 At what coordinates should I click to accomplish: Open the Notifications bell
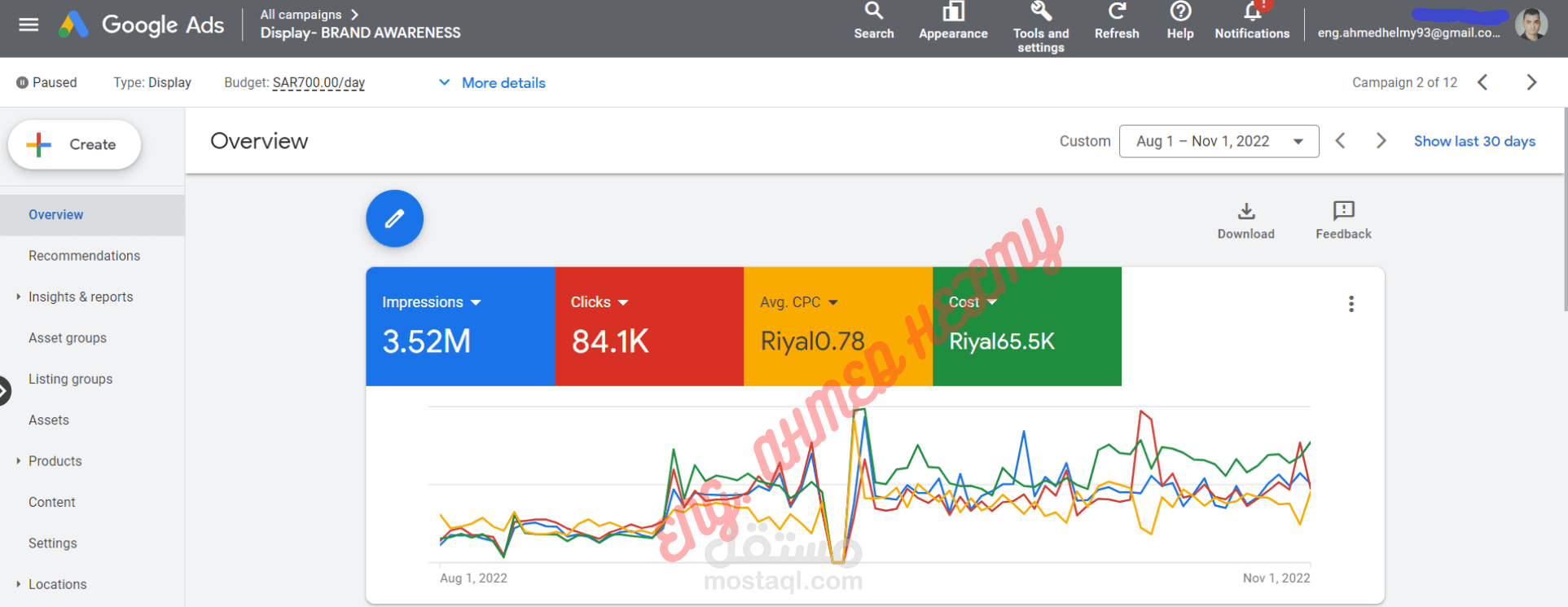coord(1252,22)
